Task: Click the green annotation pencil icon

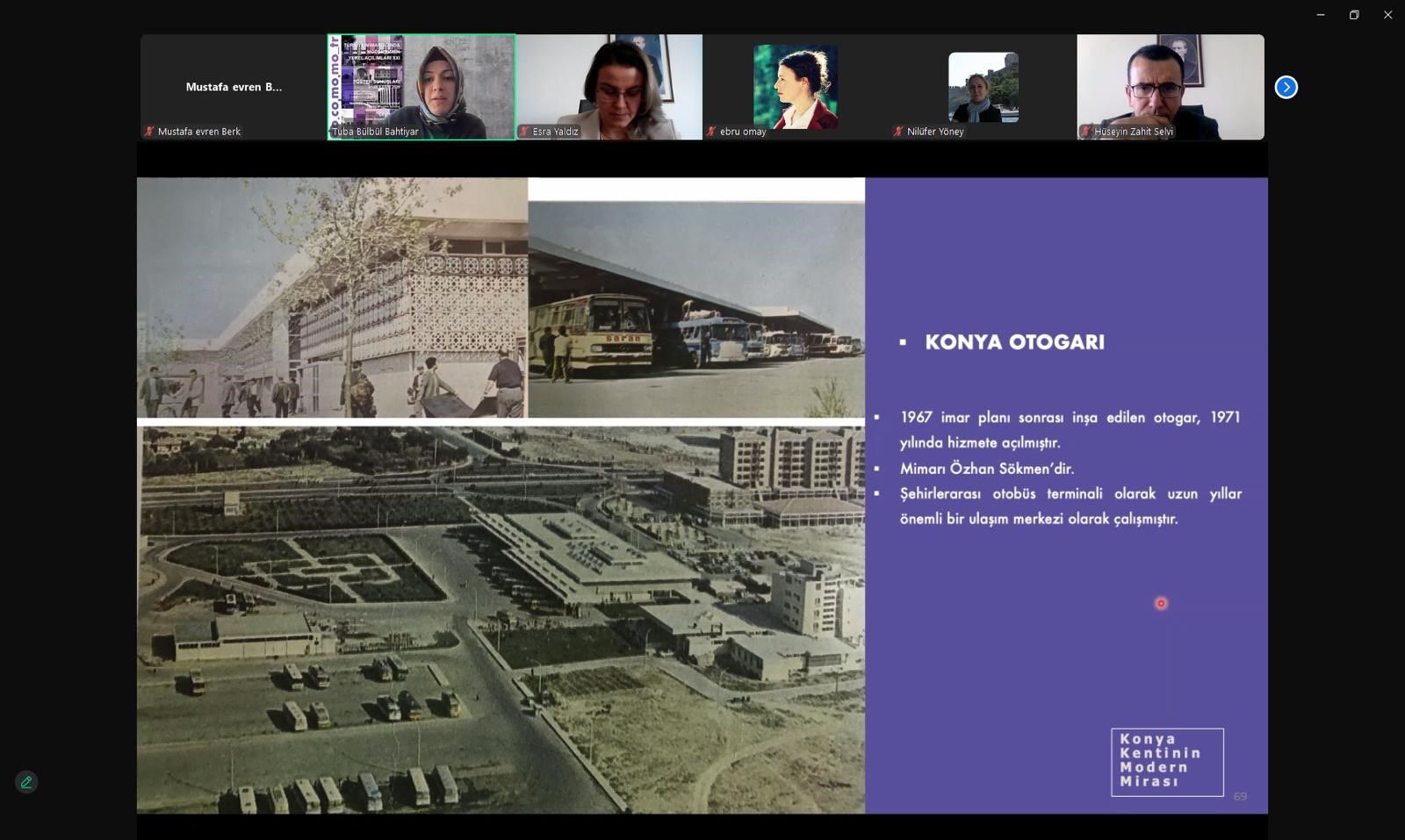Action: [26, 782]
